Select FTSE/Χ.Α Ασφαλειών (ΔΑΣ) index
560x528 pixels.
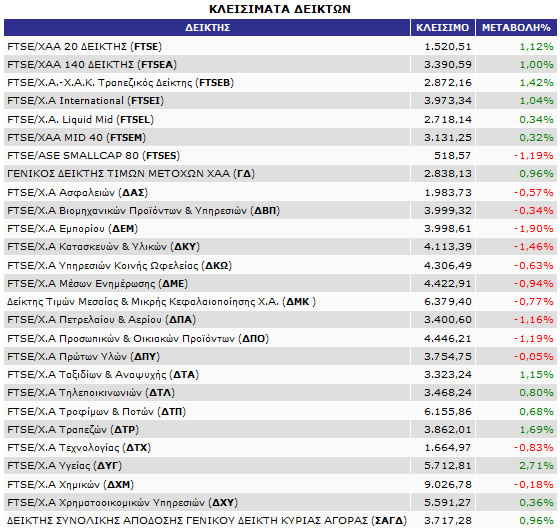click(78, 193)
